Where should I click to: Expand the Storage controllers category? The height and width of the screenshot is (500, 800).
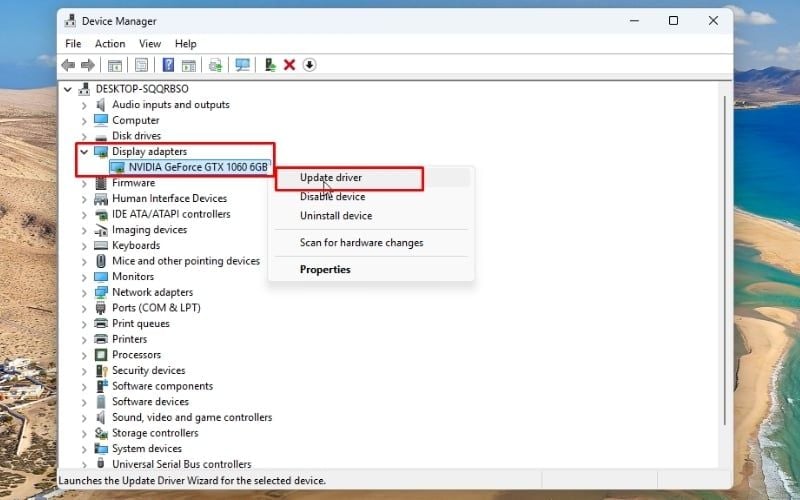click(84, 433)
